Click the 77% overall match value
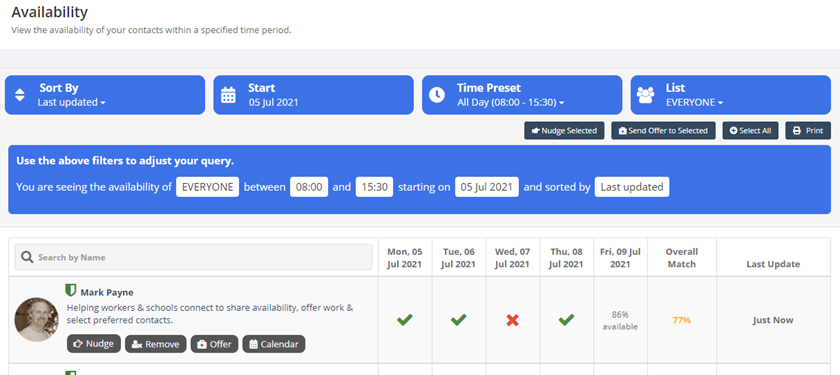 pyautogui.click(x=681, y=320)
